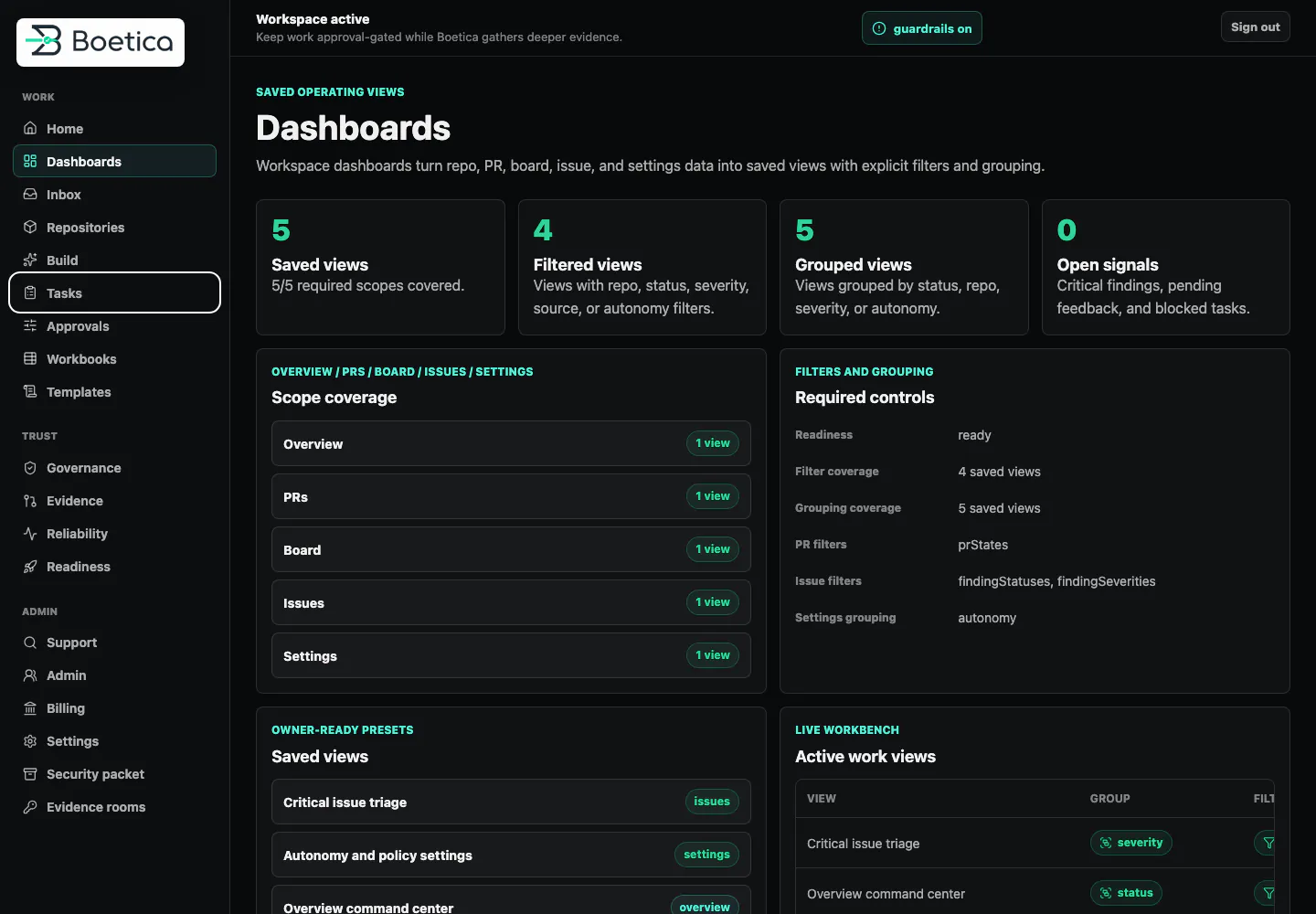Click the Support magnifier icon
This screenshot has height=914, width=1316.
(x=30, y=643)
